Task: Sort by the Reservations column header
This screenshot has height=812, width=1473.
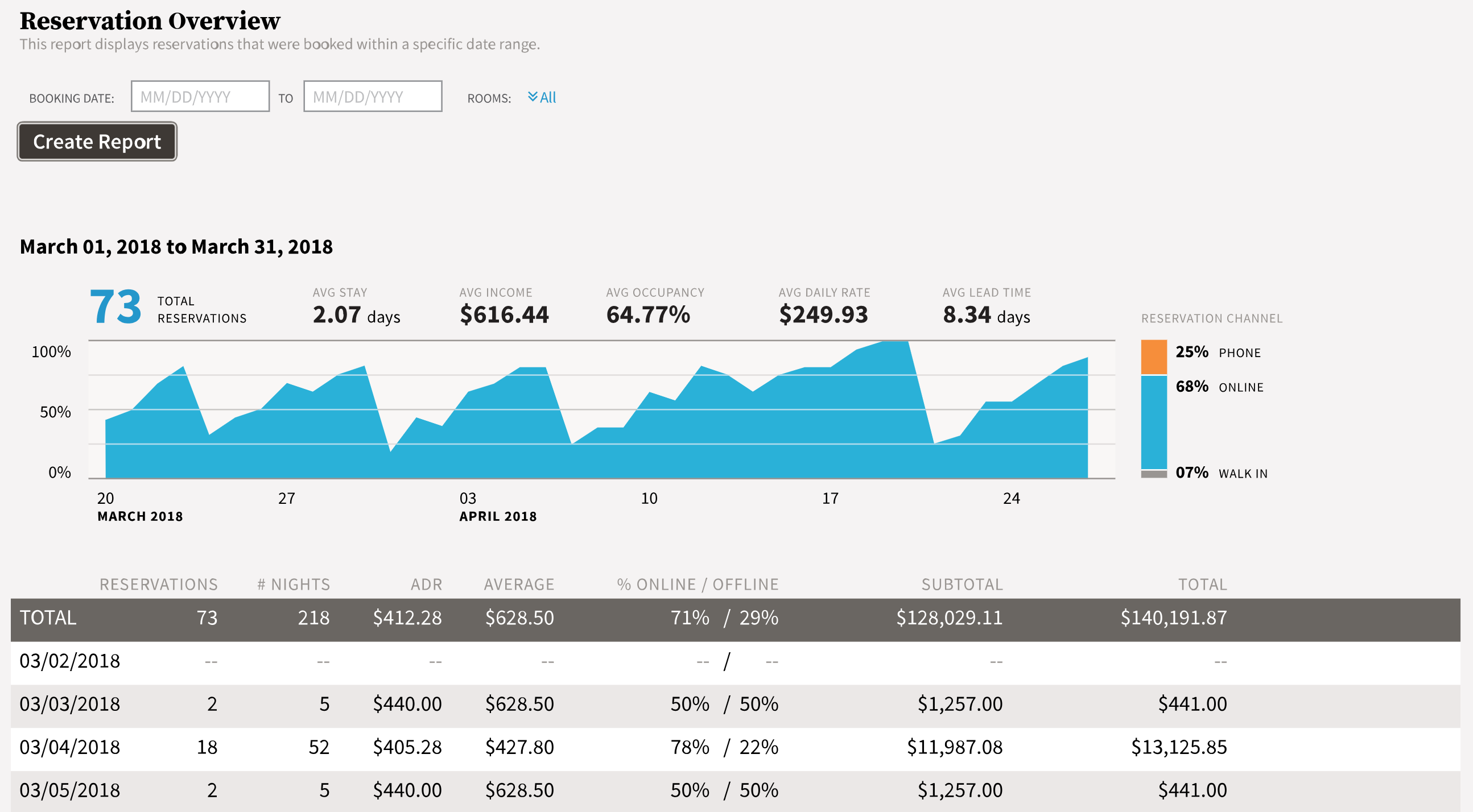Action: [x=158, y=584]
